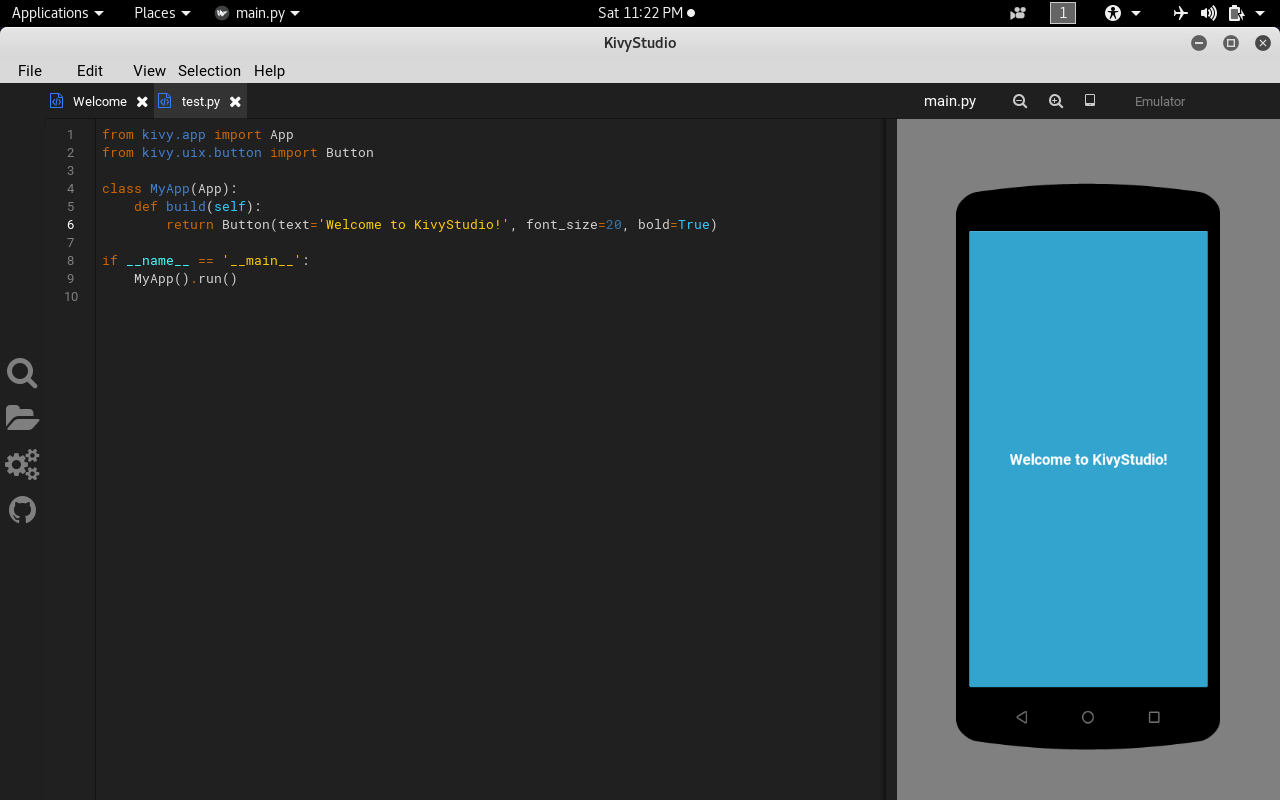Click 'class MyApp(App):' code line
This screenshot has width=1280, height=800.
click(x=170, y=188)
